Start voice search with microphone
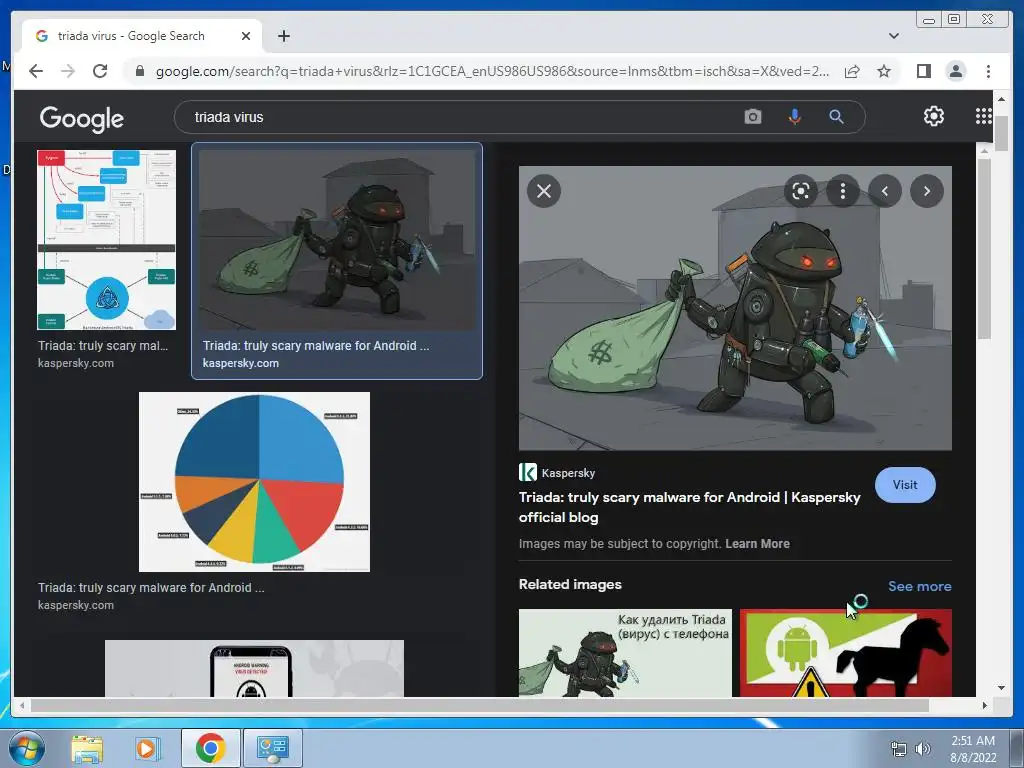This screenshot has height=768, width=1024. point(794,117)
